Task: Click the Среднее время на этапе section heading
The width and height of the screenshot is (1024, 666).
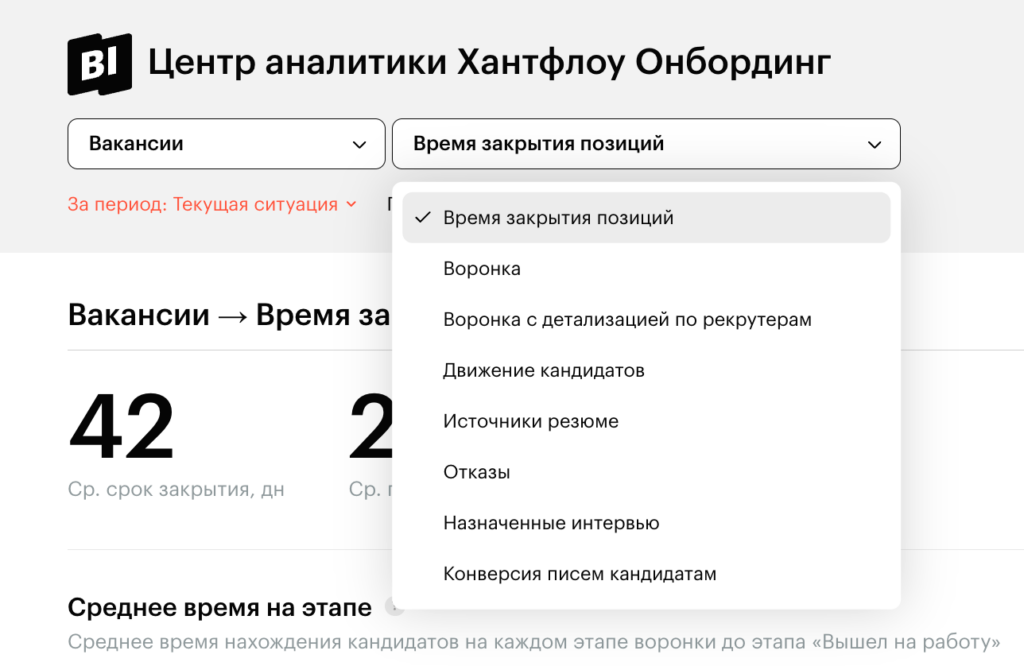Action: click(x=219, y=607)
